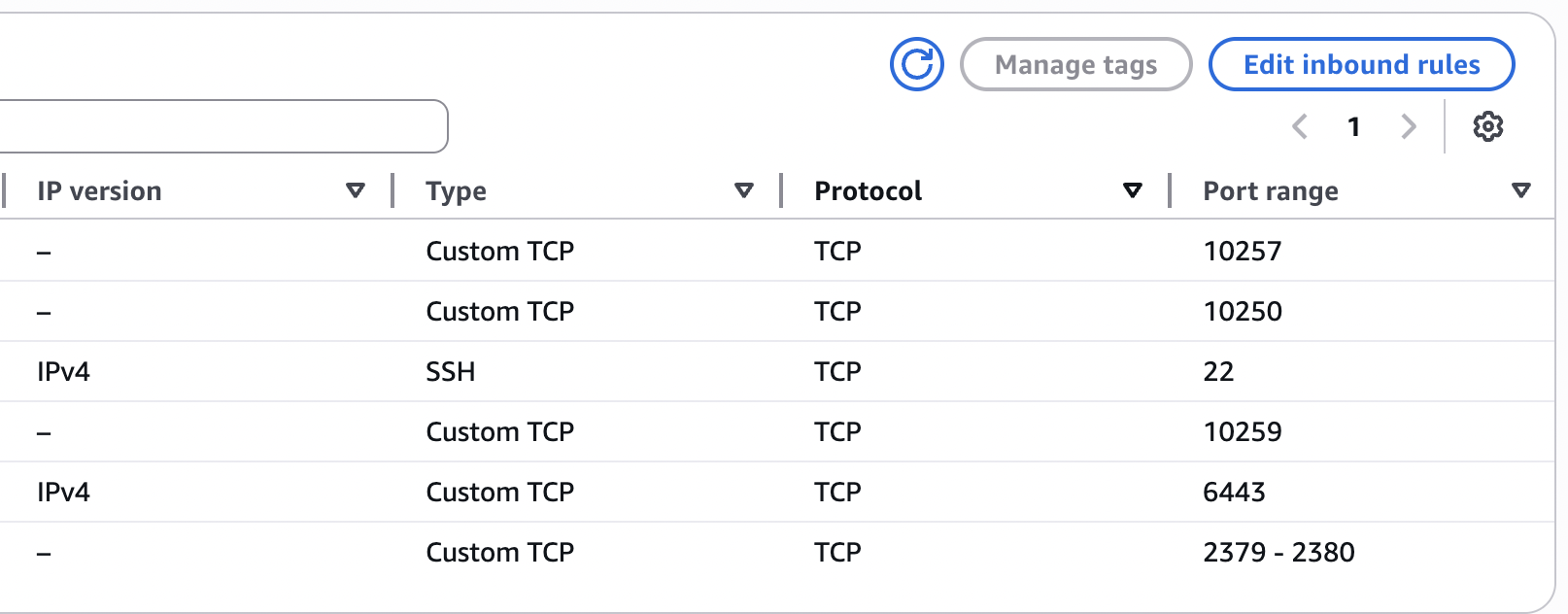1568x614 pixels.
Task: Focus the rules search filter field
Action: (x=222, y=126)
